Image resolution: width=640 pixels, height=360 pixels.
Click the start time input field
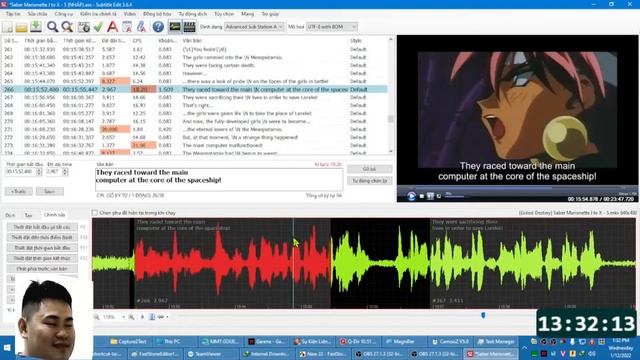(20, 172)
